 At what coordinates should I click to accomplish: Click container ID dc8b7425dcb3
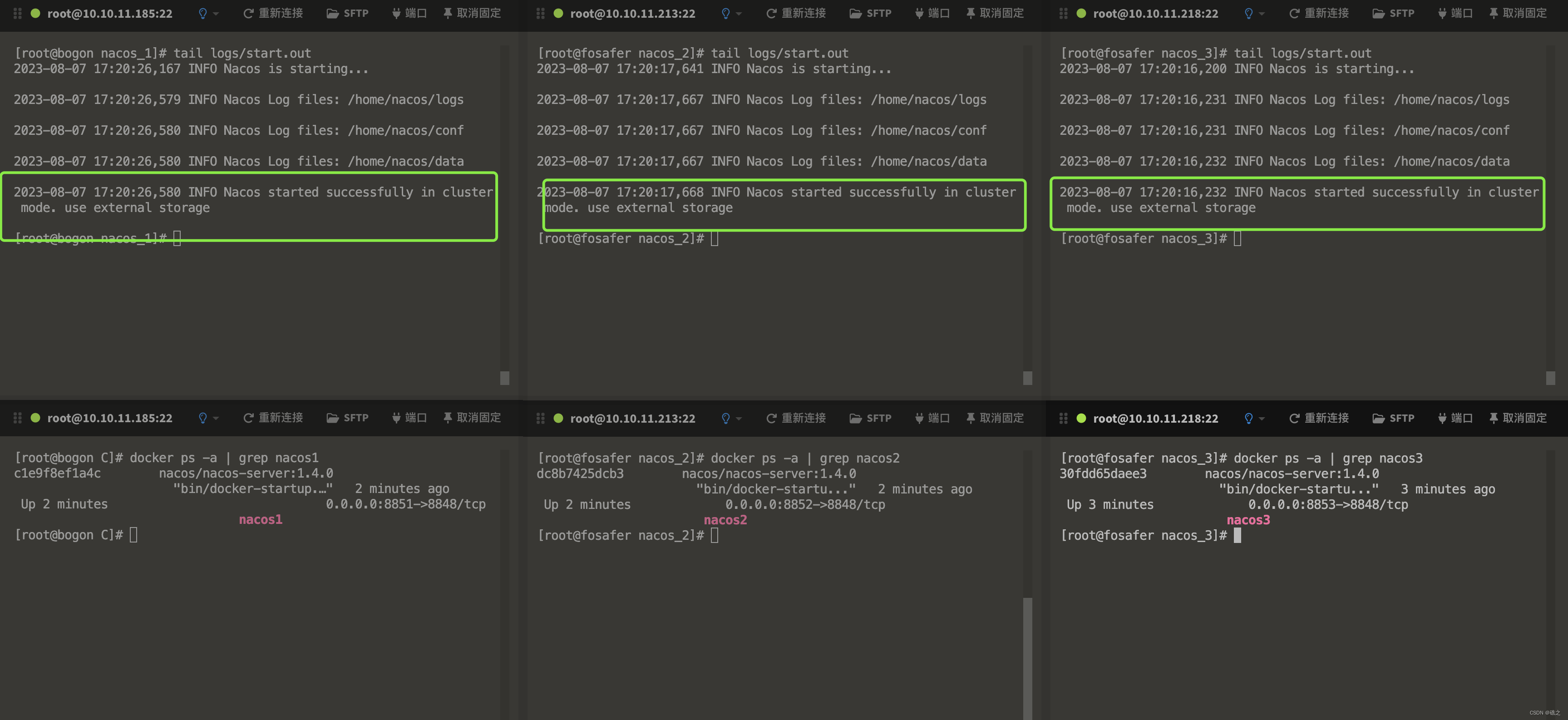tap(580, 474)
